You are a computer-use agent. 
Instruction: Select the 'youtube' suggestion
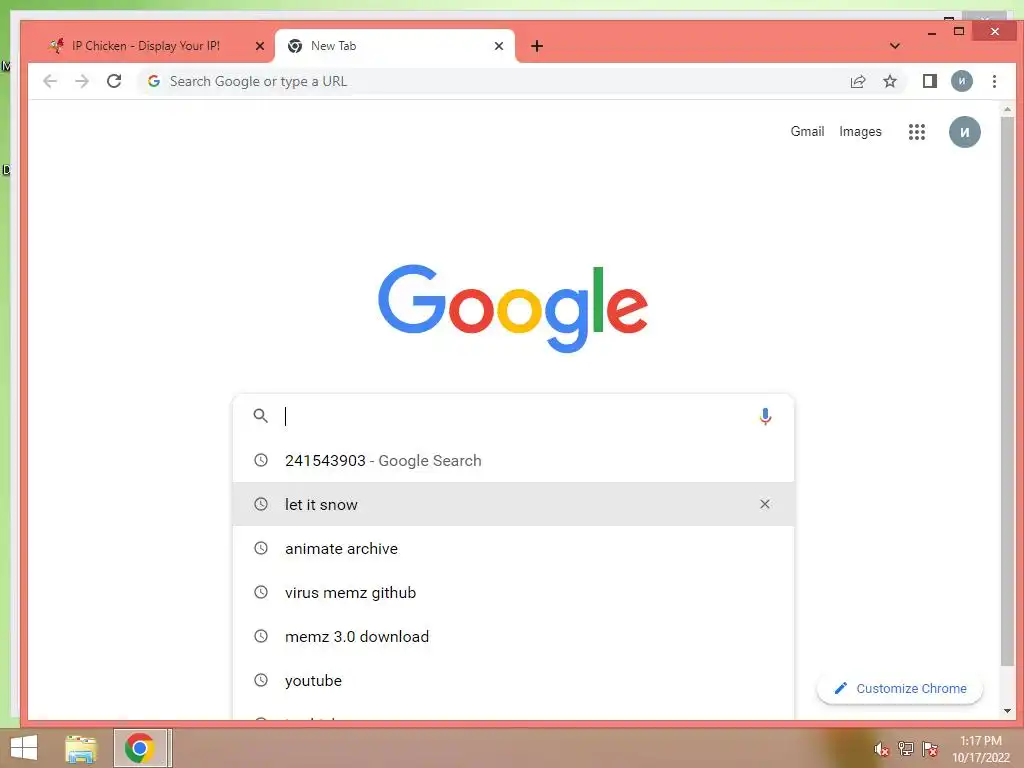(x=513, y=680)
